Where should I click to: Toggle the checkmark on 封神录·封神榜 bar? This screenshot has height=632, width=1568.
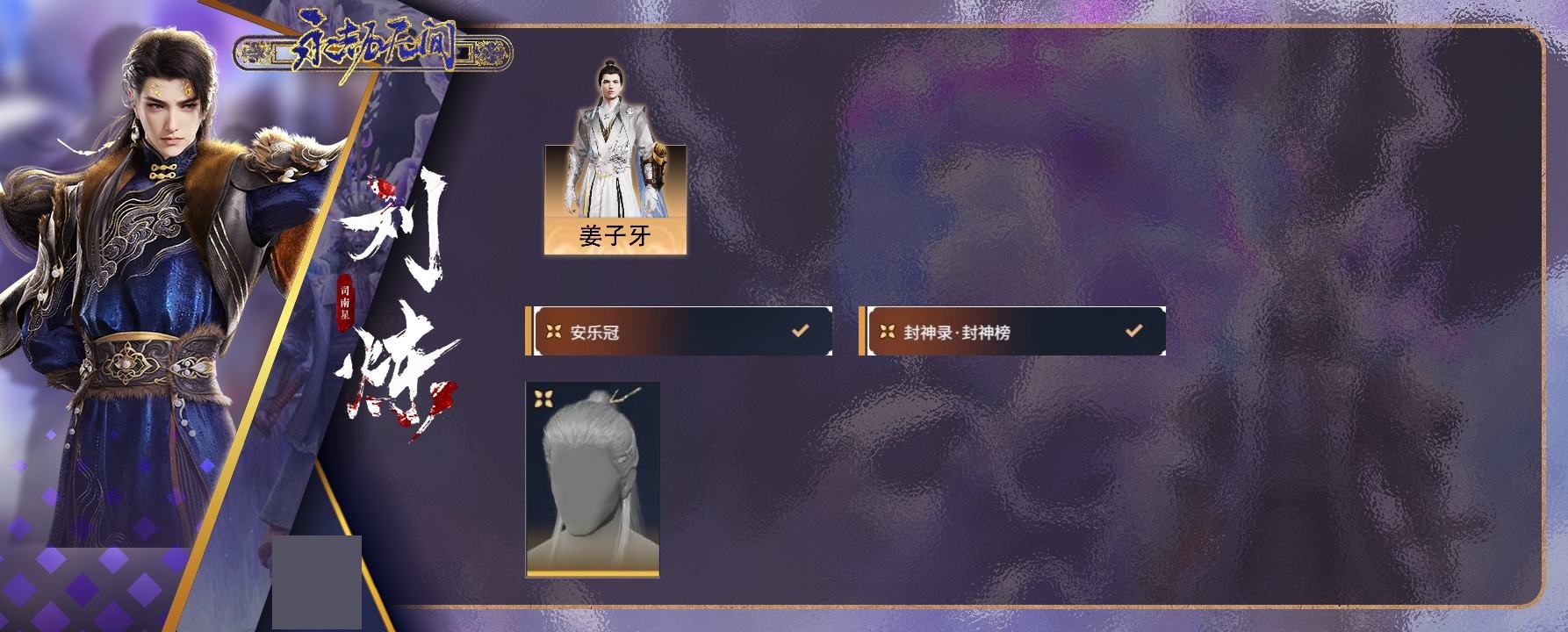click(x=1133, y=331)
